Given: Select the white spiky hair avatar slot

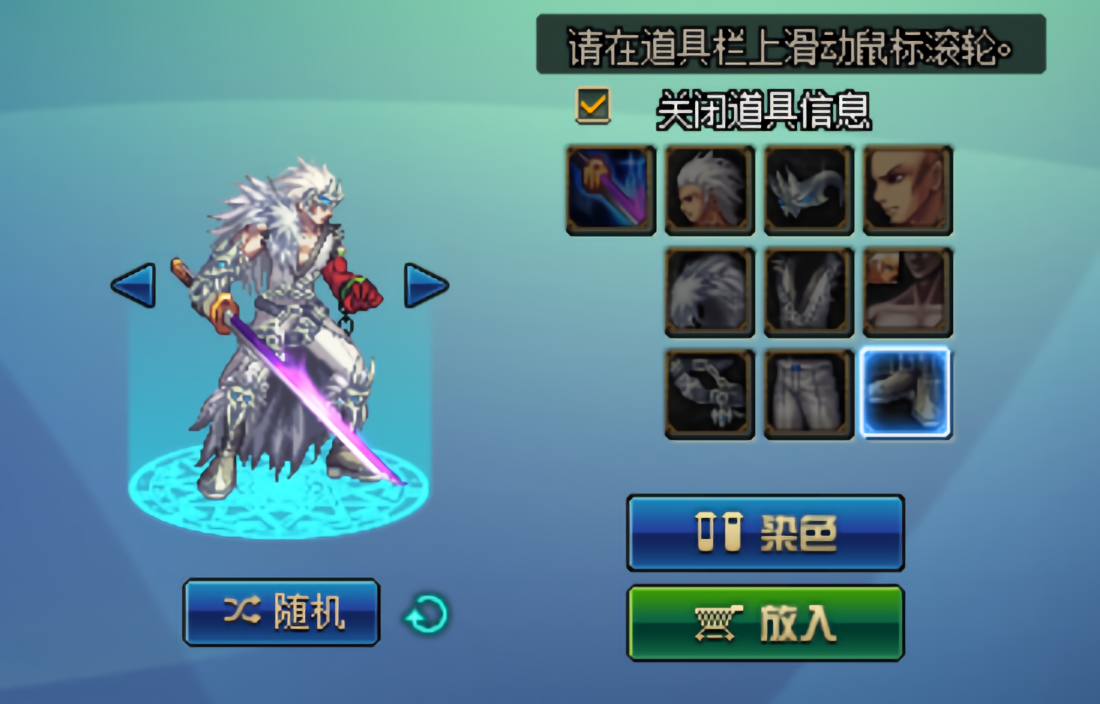Looking at the screenshot, I should pos(710,190).
